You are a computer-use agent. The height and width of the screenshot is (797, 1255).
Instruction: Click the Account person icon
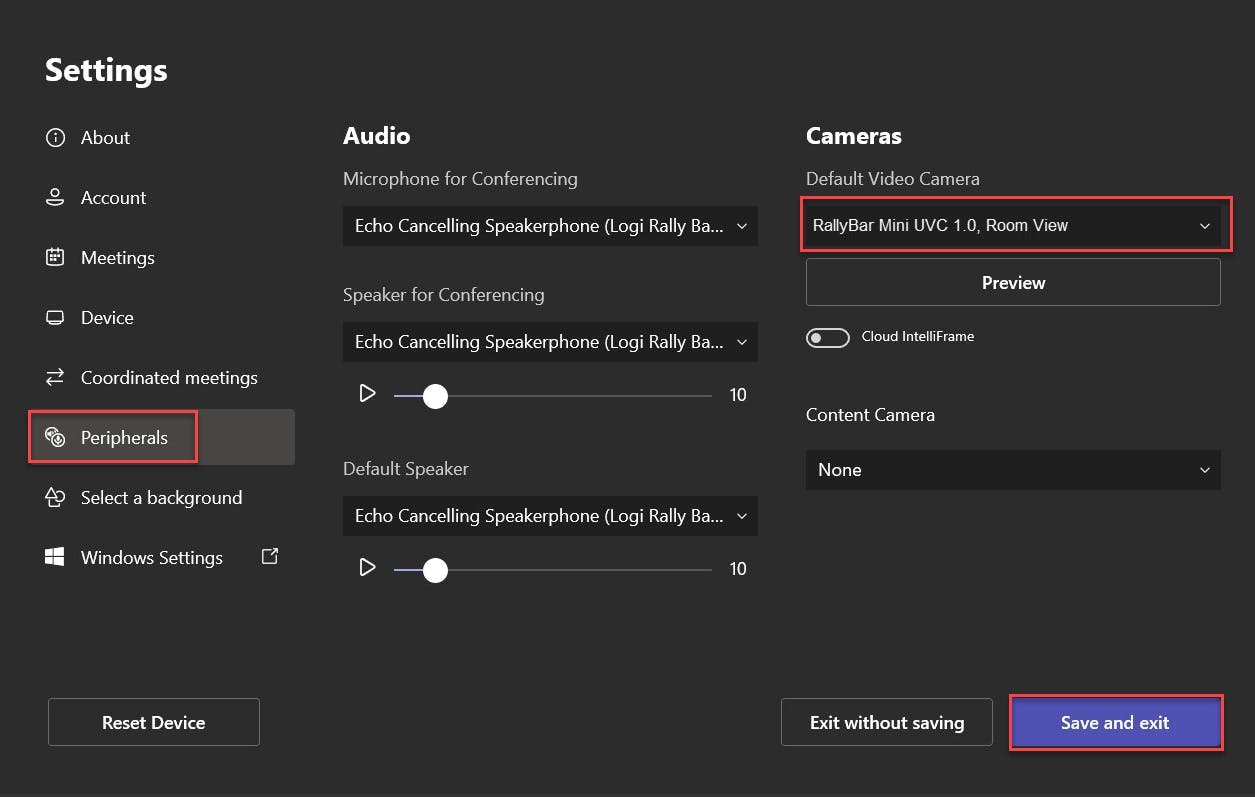pos(55,198)
